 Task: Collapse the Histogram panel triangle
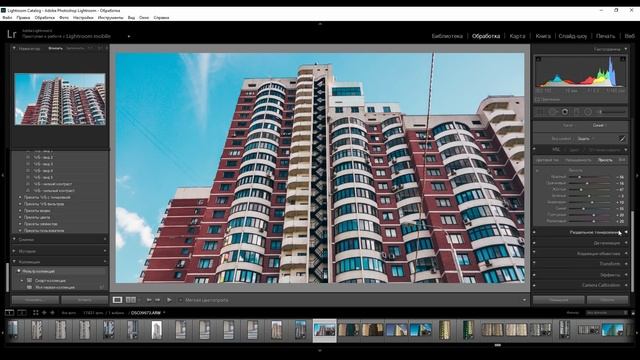(626, 49)
